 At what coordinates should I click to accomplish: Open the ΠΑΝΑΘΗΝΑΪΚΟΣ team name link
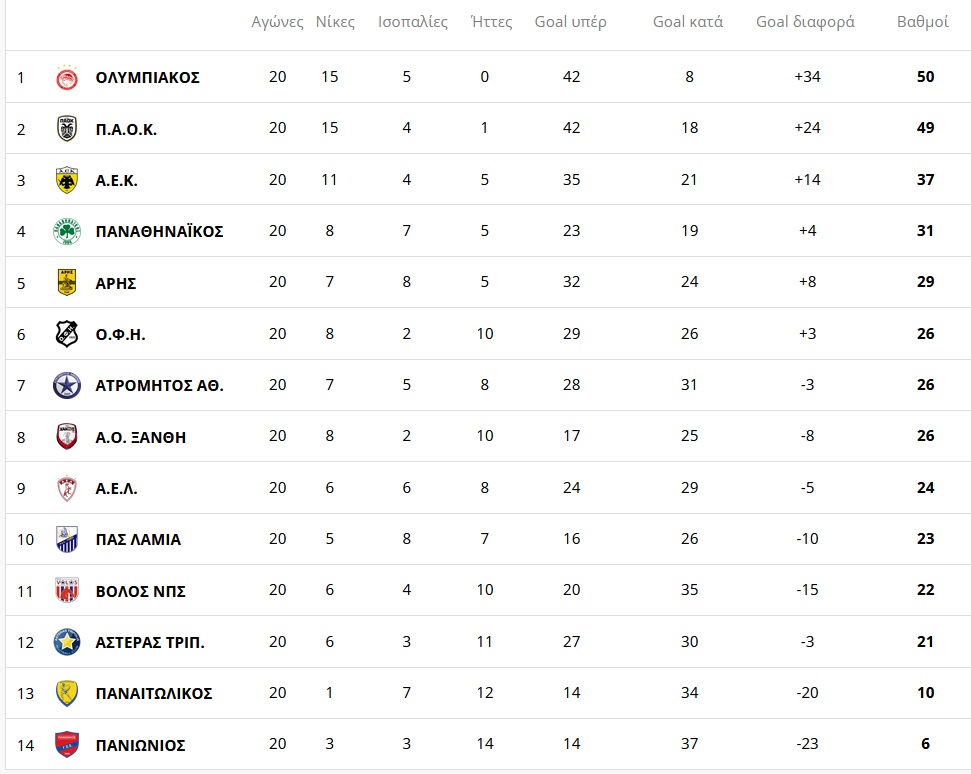pos(159,231)
